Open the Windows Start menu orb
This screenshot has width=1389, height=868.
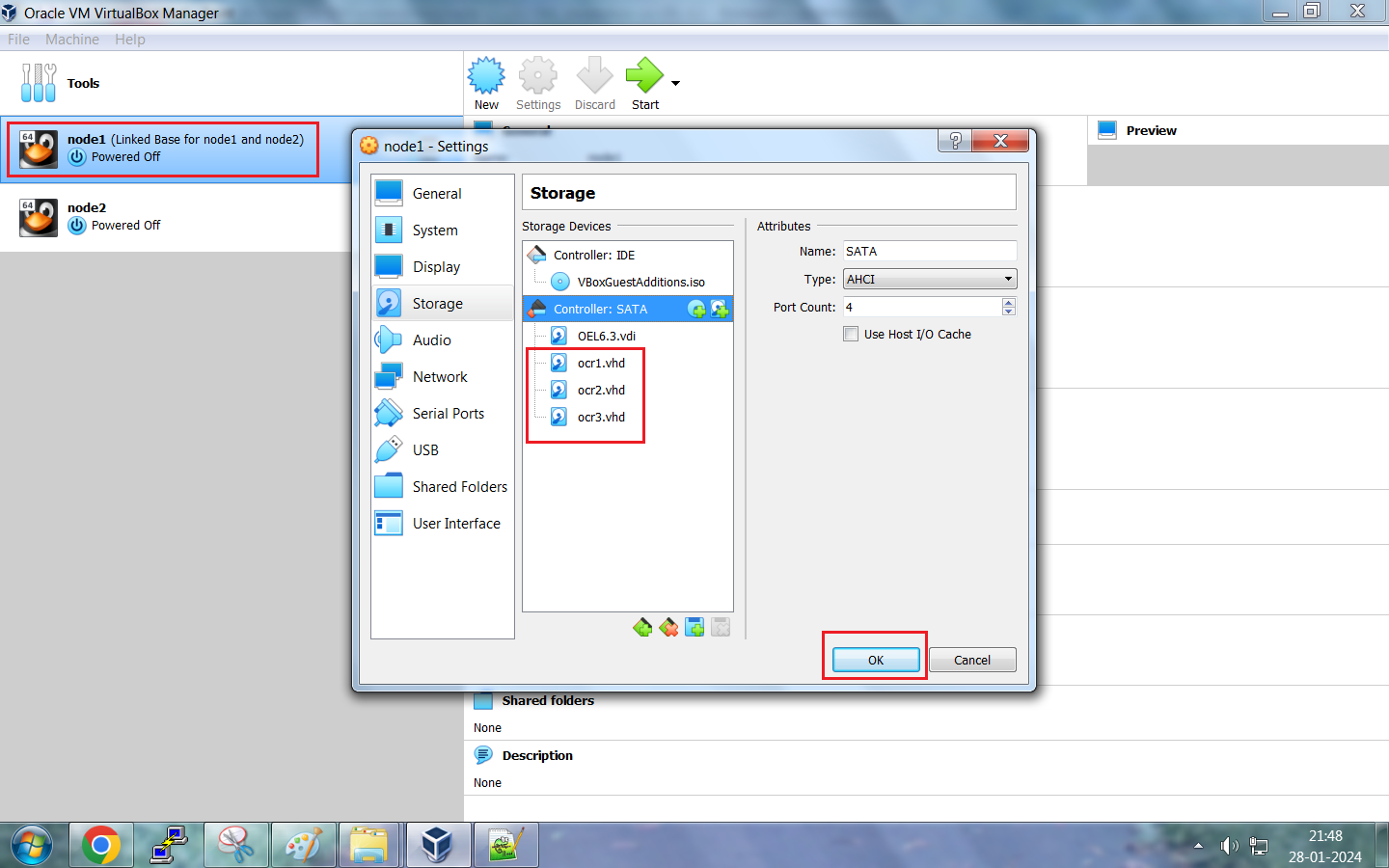[32, 846]
